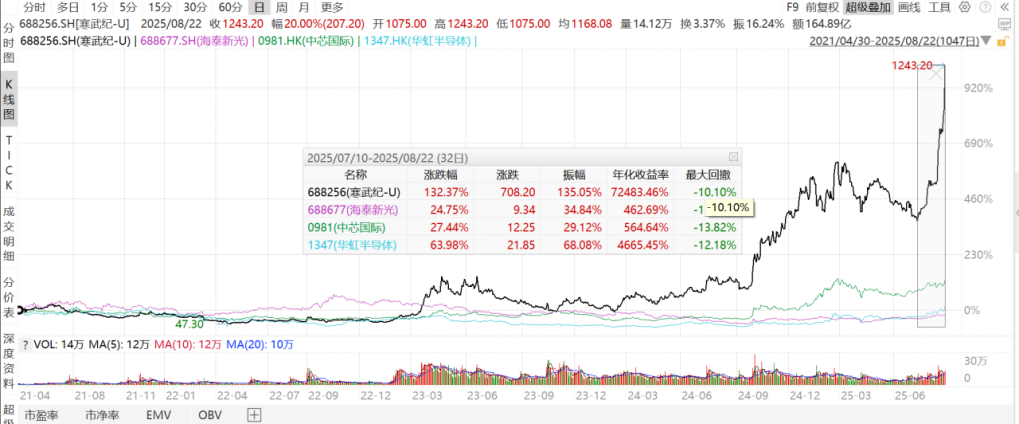Click the 1243.20 high price label on chart
Image resolution: width=1019 pixels, height=424 pixels.
pyautogui.click(x=912, y=65)
